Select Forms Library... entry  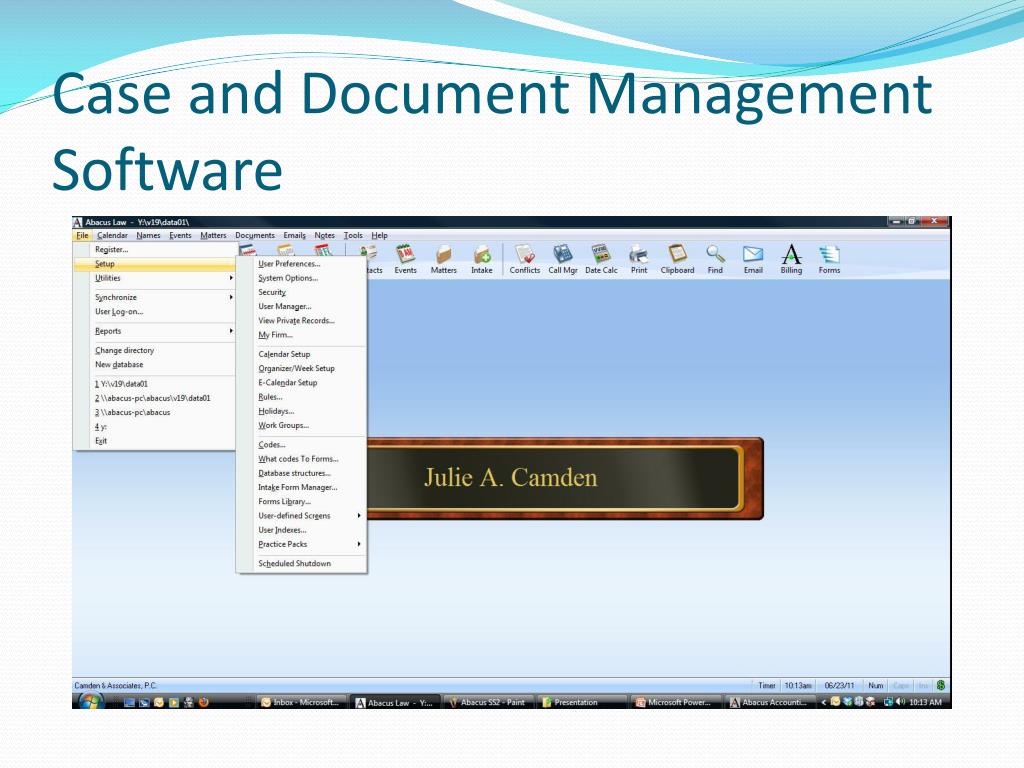point(302,502)
